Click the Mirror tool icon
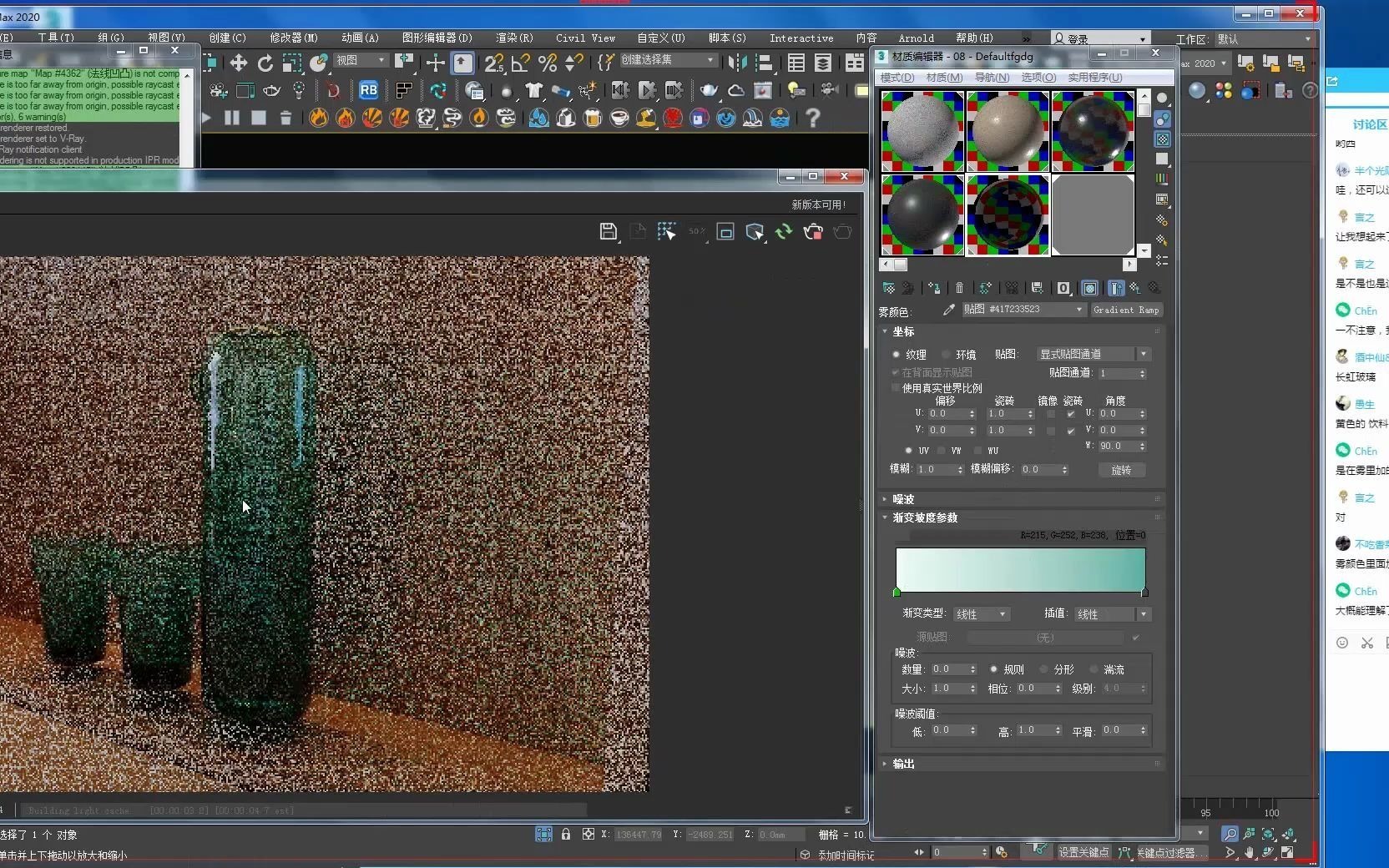This screenshot has height=868, width=1389. tap(737, 63)
